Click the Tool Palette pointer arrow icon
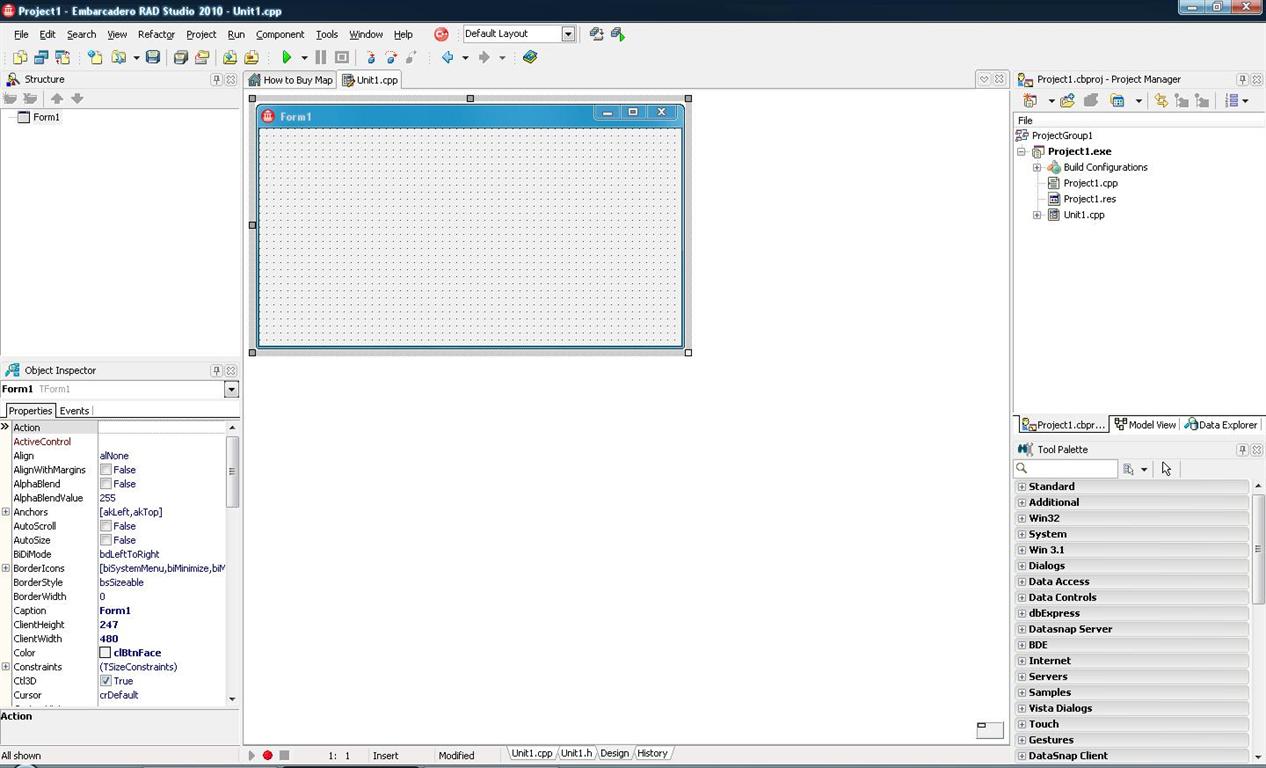Screen dimensions: 1266x768 tap(1166, 469)
